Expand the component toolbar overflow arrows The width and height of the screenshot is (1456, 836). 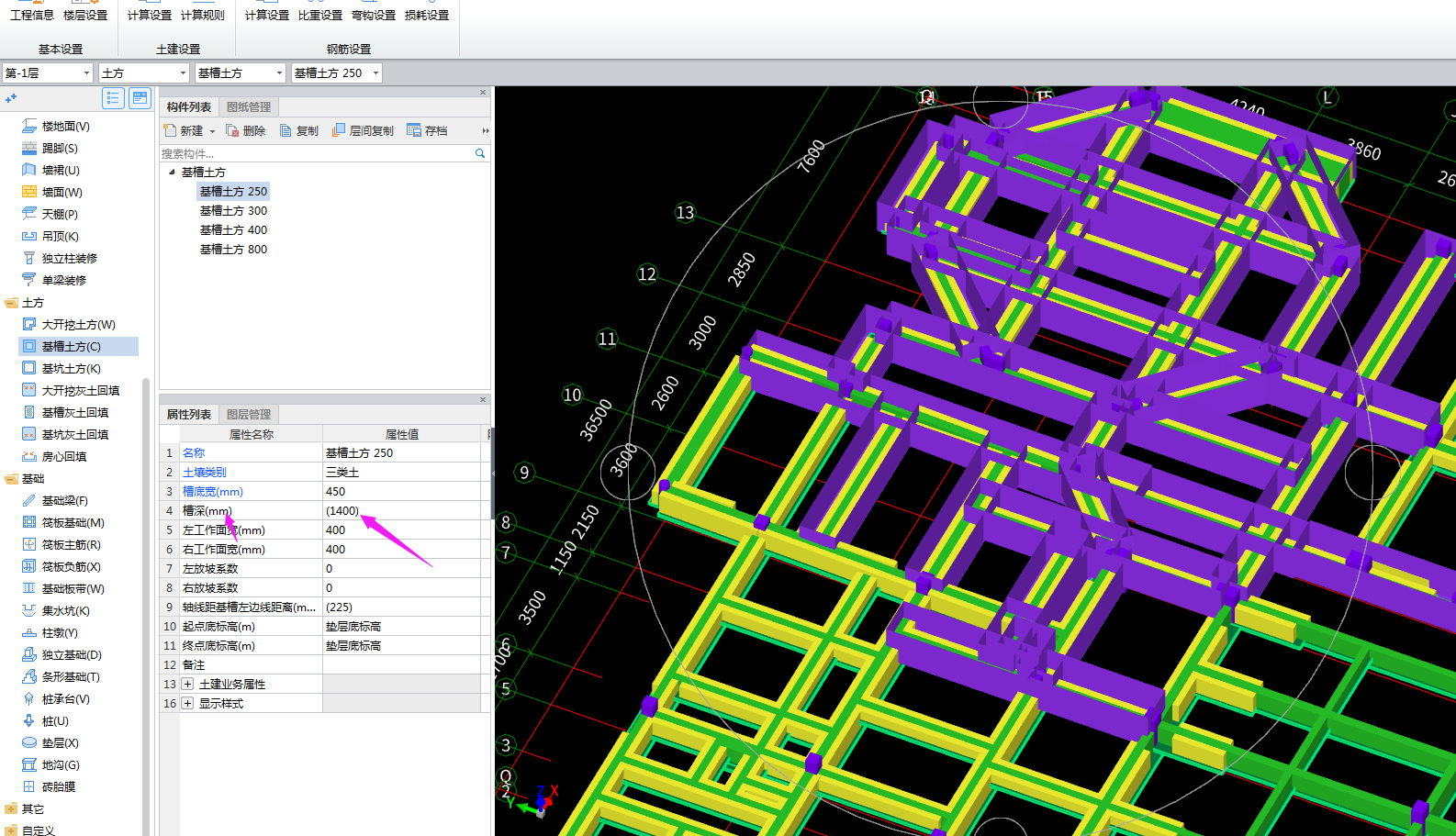(x=486, y=131)
